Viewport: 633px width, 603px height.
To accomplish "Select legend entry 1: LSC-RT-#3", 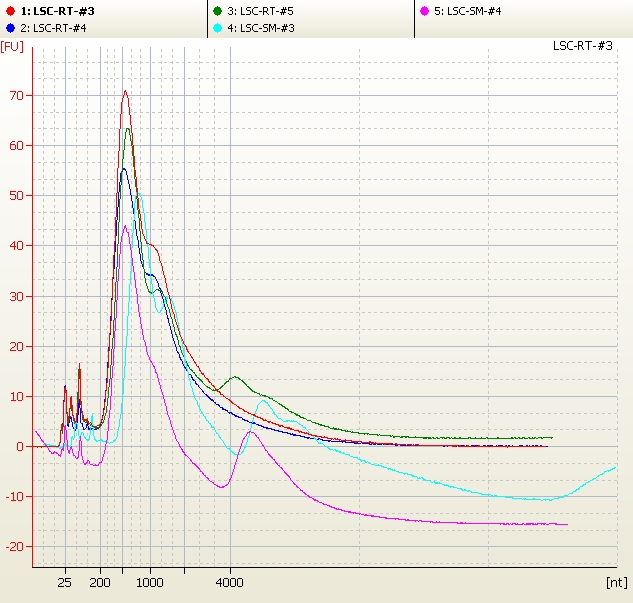I will click(50, 11).
